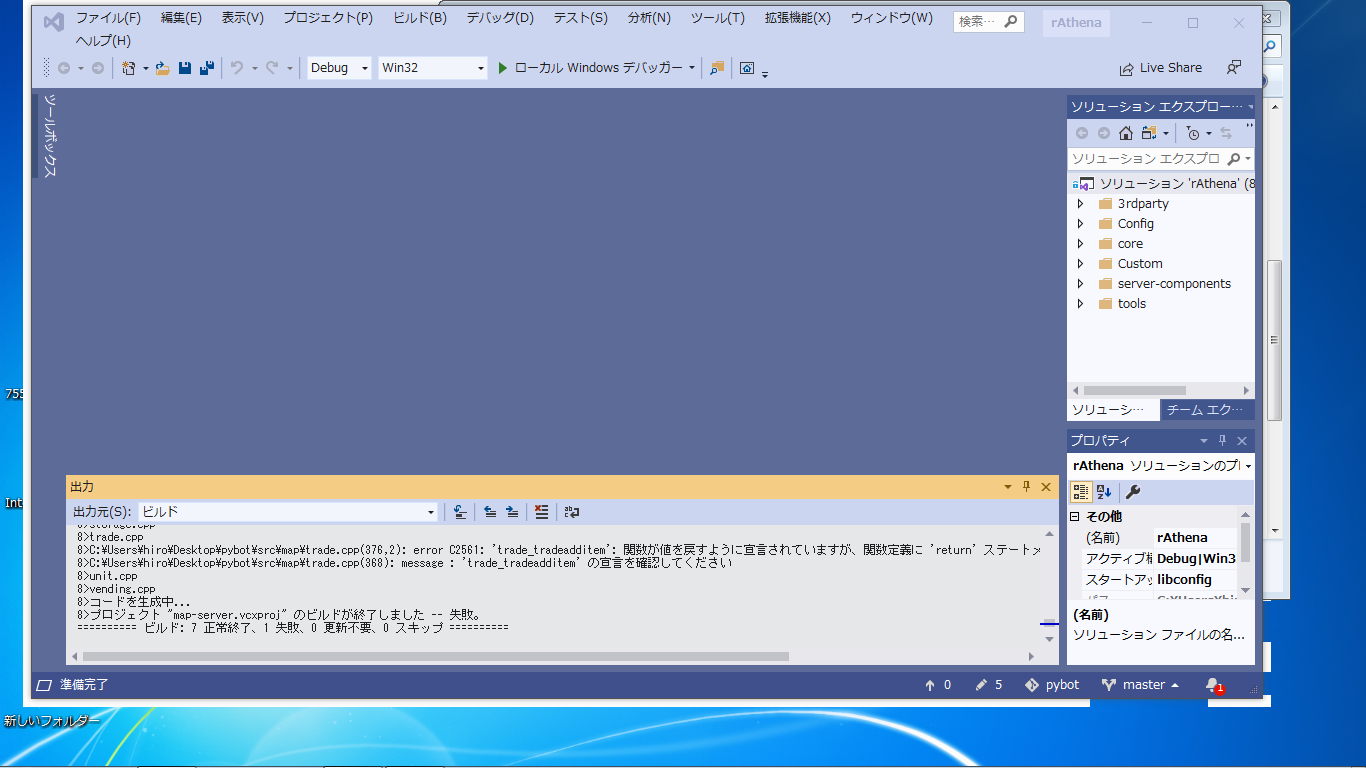Image resolution: width=1366 pixels, height=768 pixels.
Task: Click Find in Files toolbar icon
Action: (x=716, y=68)
